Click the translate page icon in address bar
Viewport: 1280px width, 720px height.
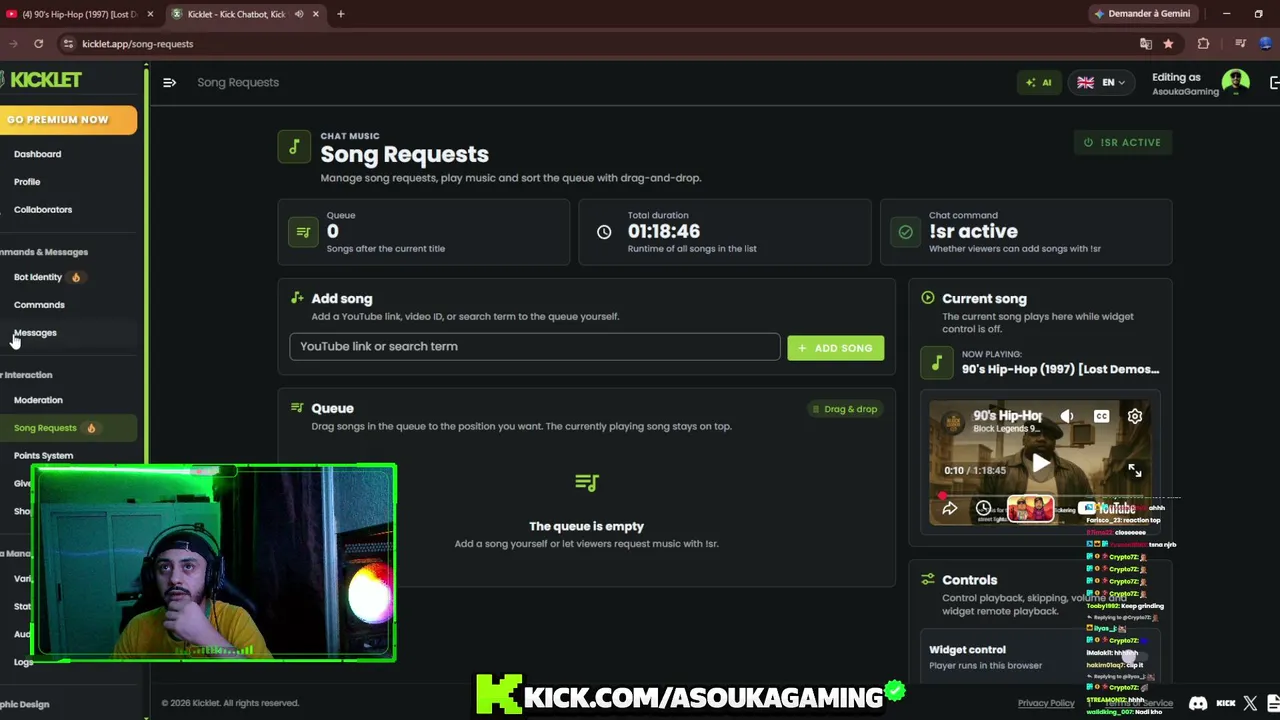[x=1146, y=44]
